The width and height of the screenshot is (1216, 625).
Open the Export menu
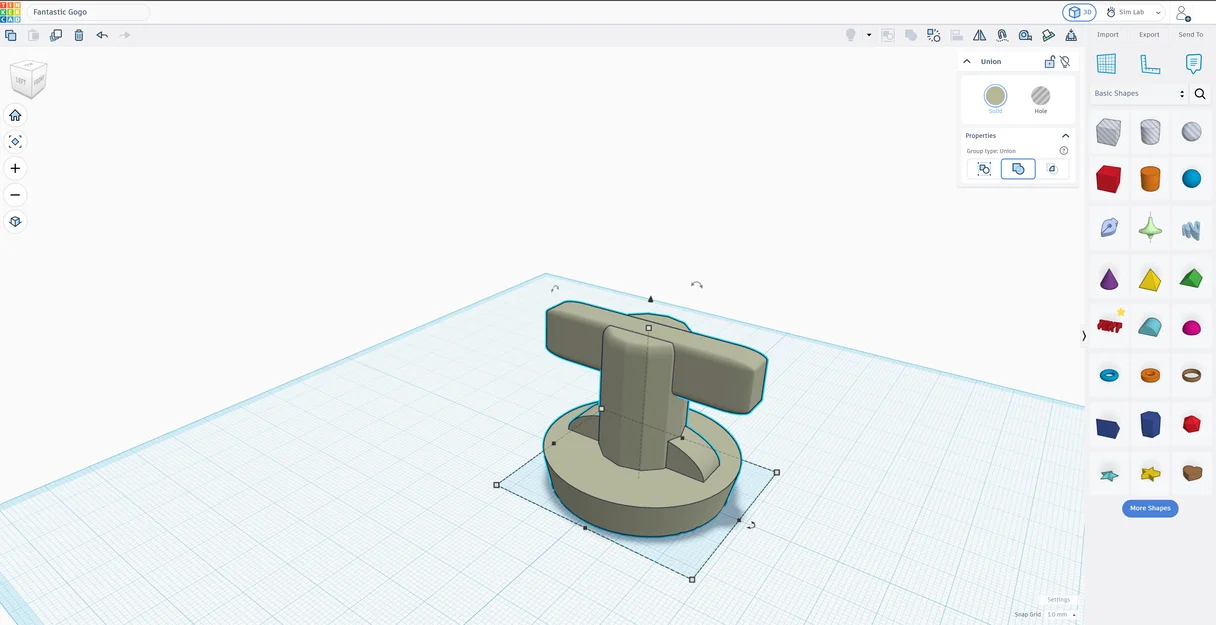click(x=1149, y=35)
